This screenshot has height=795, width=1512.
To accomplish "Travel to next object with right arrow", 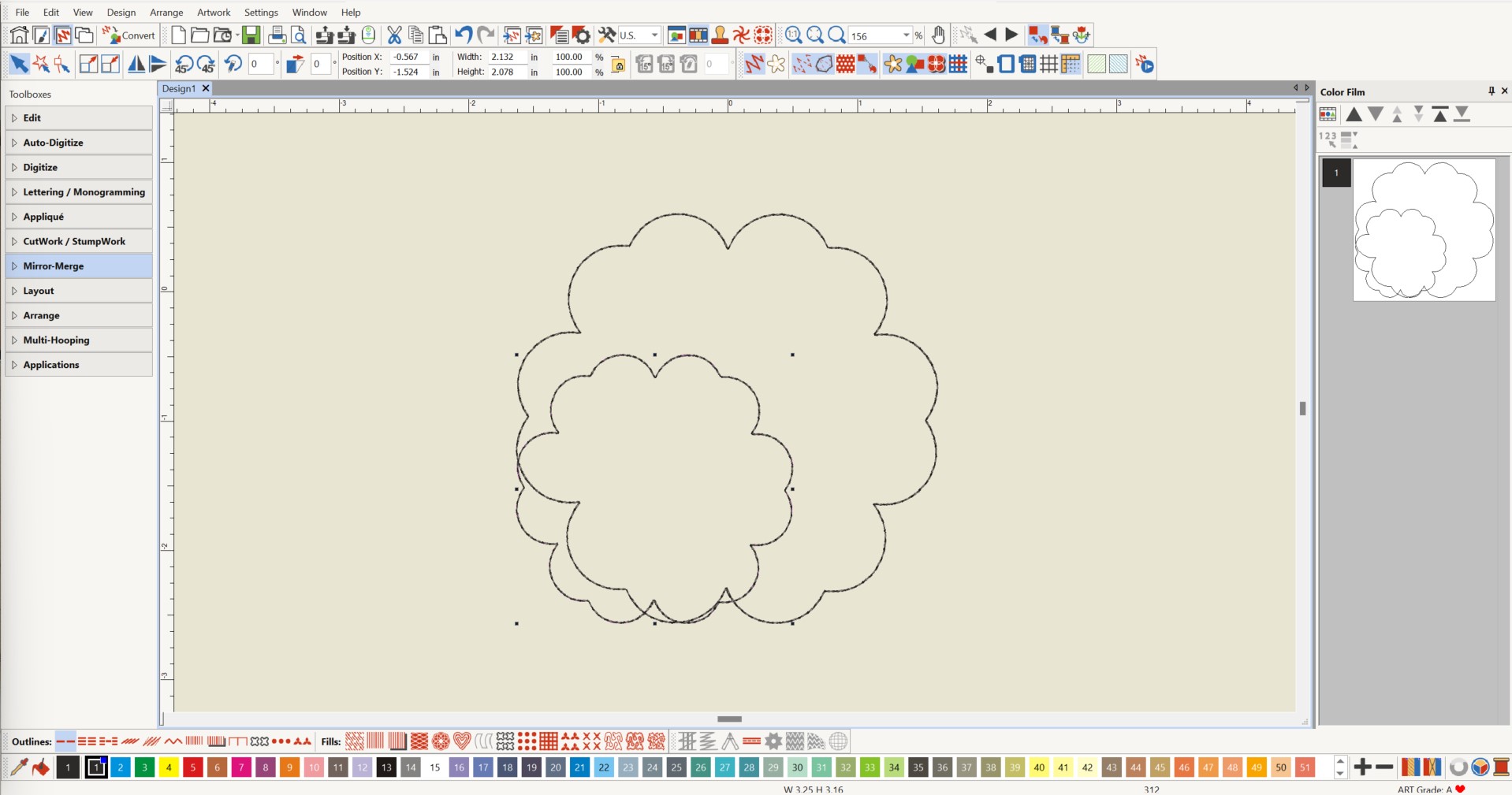I will pos(1011,35).
